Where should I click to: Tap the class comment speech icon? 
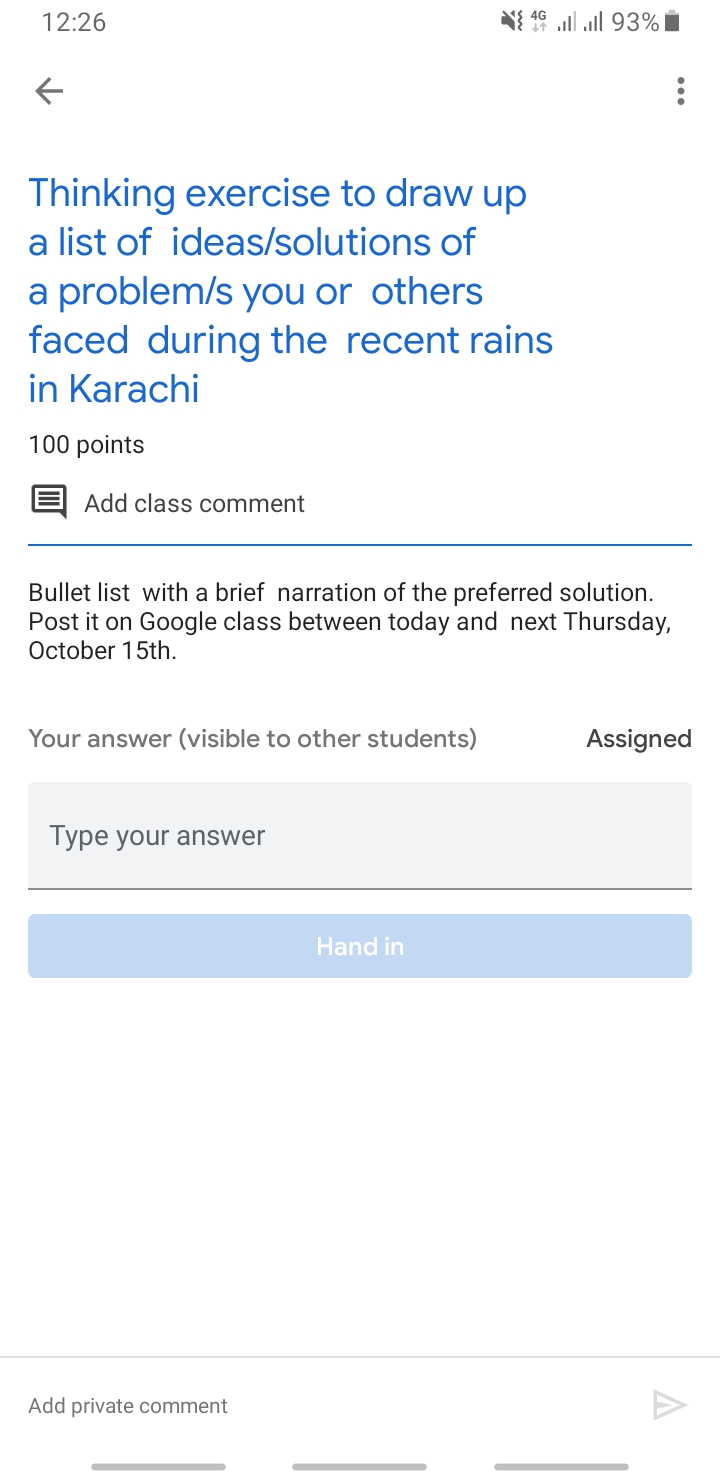49,502
